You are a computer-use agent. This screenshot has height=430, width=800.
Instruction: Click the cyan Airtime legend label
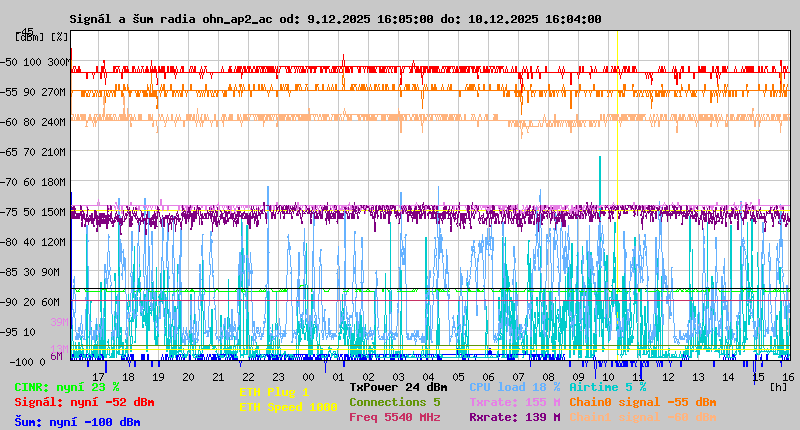coord(607,387)
